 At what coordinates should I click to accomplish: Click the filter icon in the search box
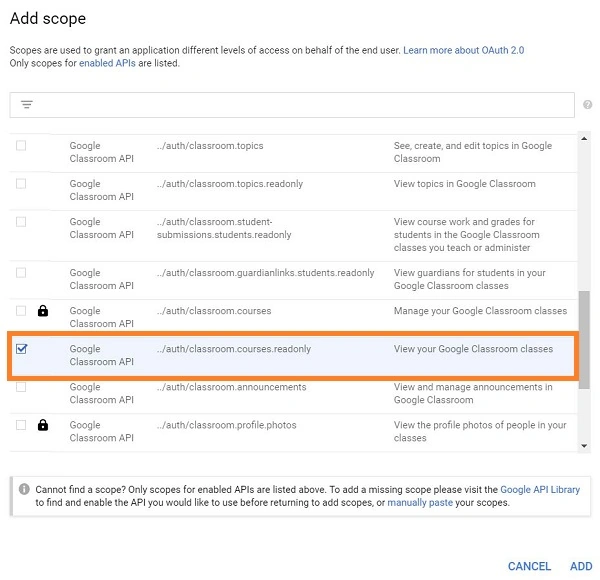coord(27,104)
